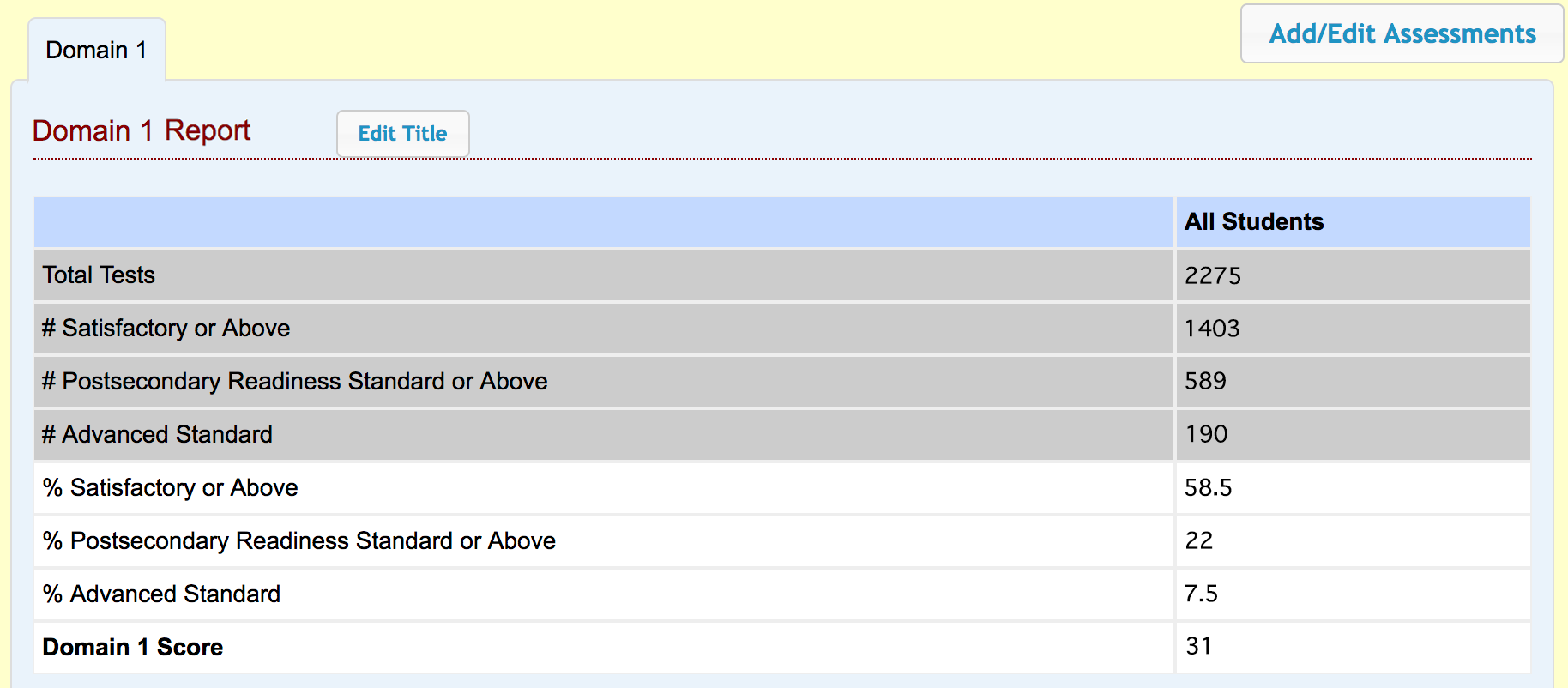Click the # Advanced Standard row label
Screen dimensions: 1568x688
pyautogui.click(x=158, y=435)
